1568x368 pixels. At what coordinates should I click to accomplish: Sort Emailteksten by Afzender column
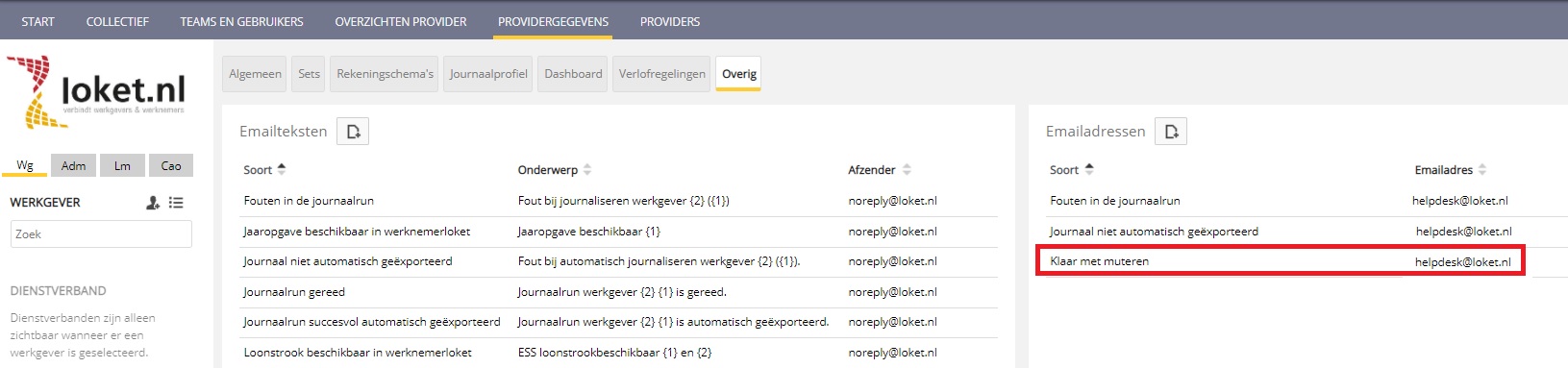(880, 170)
